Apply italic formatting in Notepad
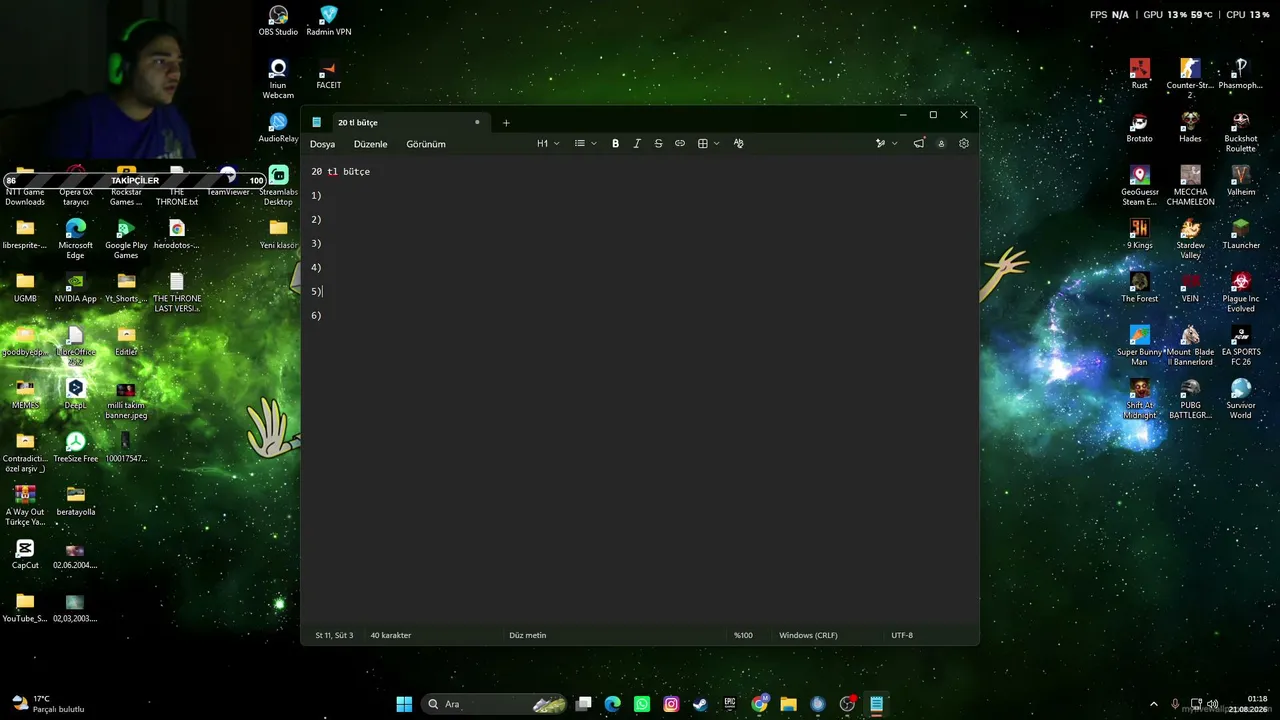 coord(637,143)
